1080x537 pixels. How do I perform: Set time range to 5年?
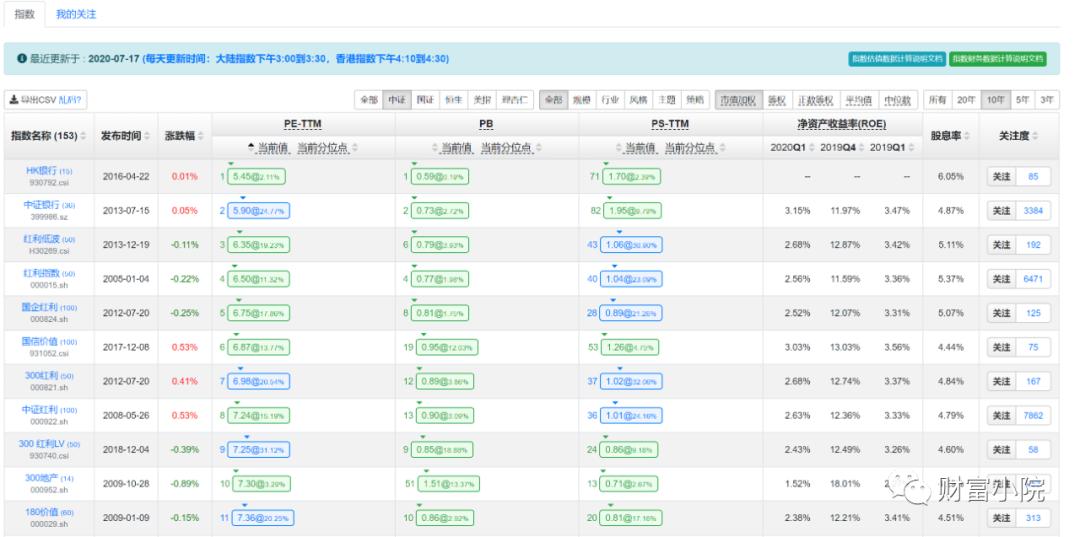coord(1022,100)
